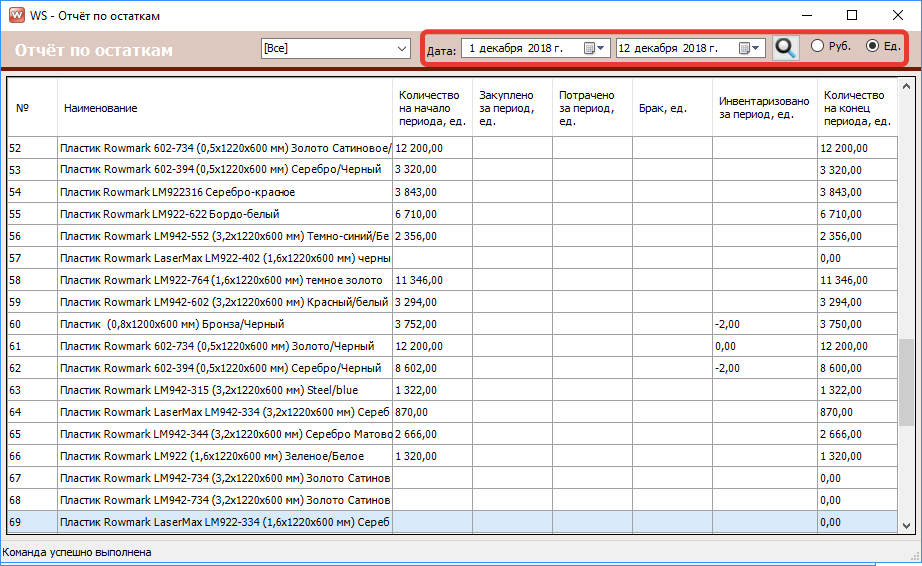Click end quantity 3 843,00 cell

(857, 192)
